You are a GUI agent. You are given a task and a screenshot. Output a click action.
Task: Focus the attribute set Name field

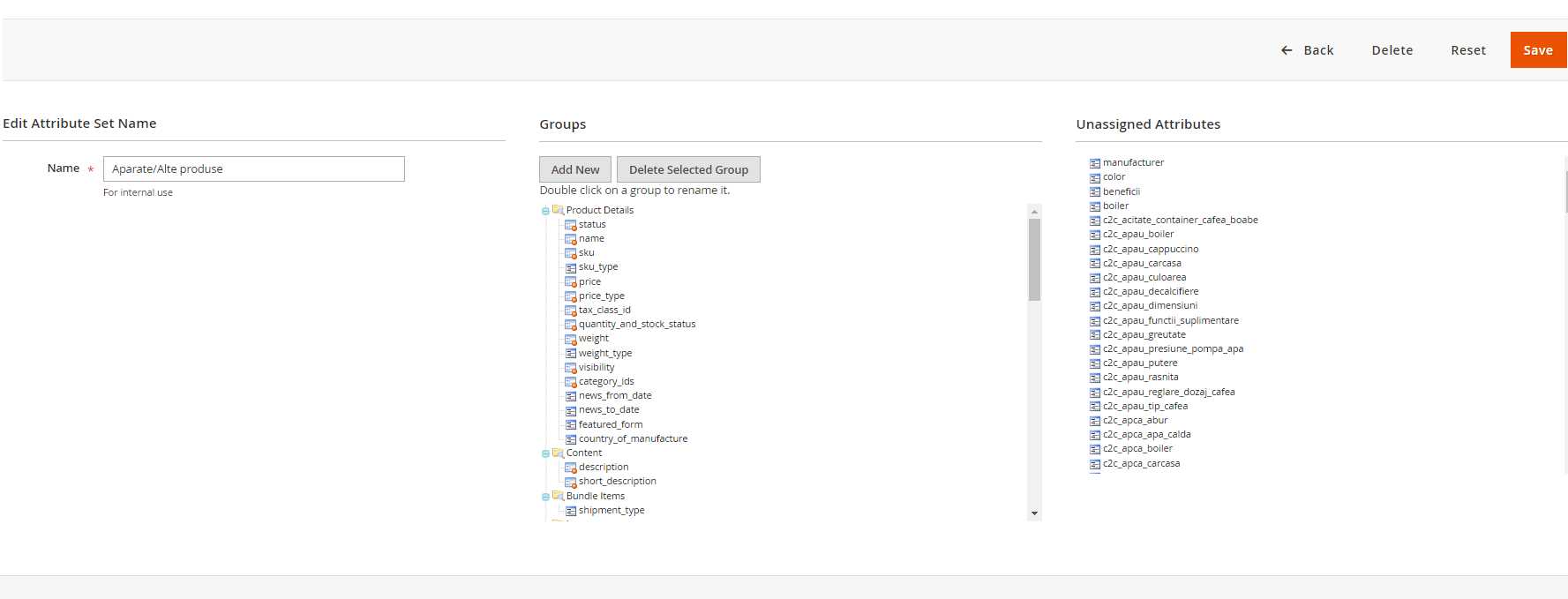click(254, 168)
